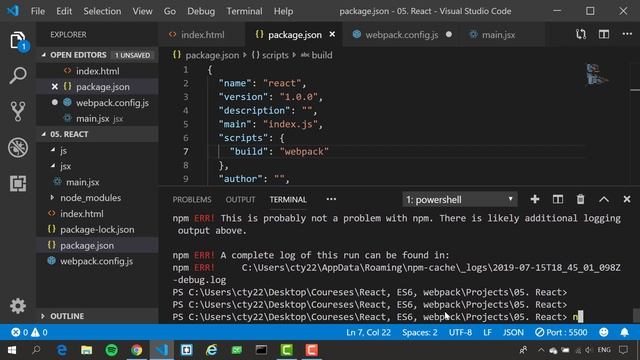
Task: Close the package.json editor tab
Action: point(332,34)
